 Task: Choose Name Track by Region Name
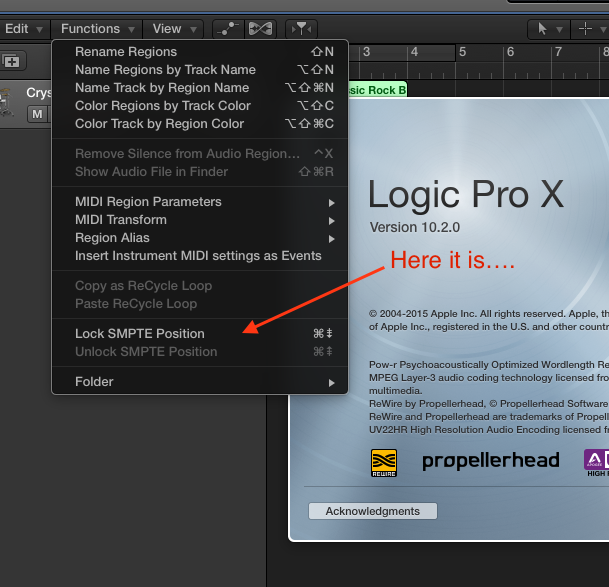200,88
